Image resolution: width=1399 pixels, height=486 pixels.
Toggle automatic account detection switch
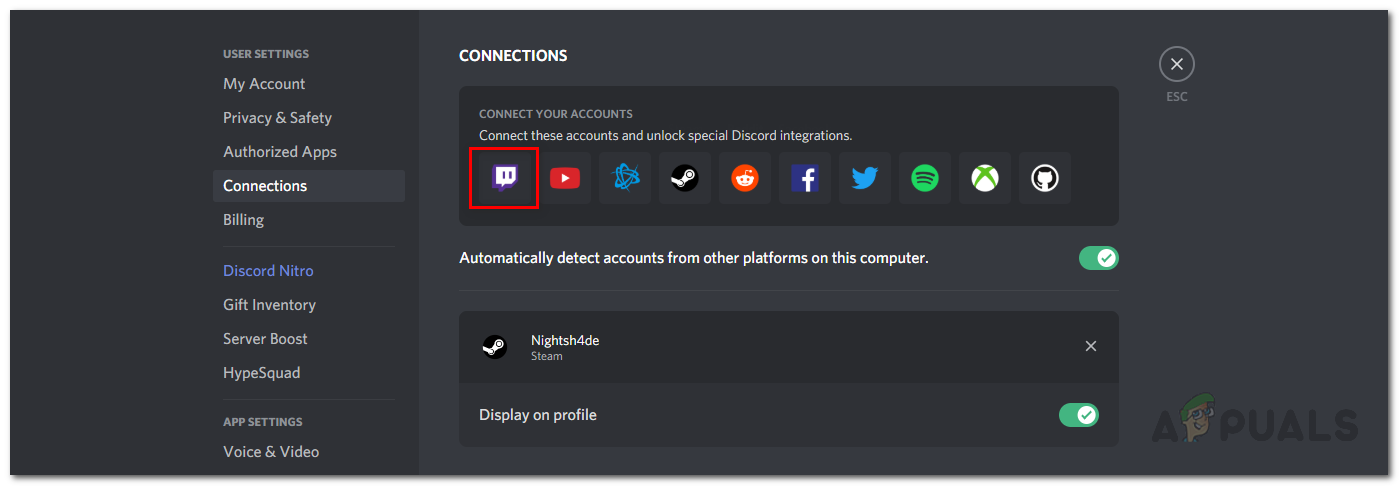pyautogui.click(x=1098, y=258)
